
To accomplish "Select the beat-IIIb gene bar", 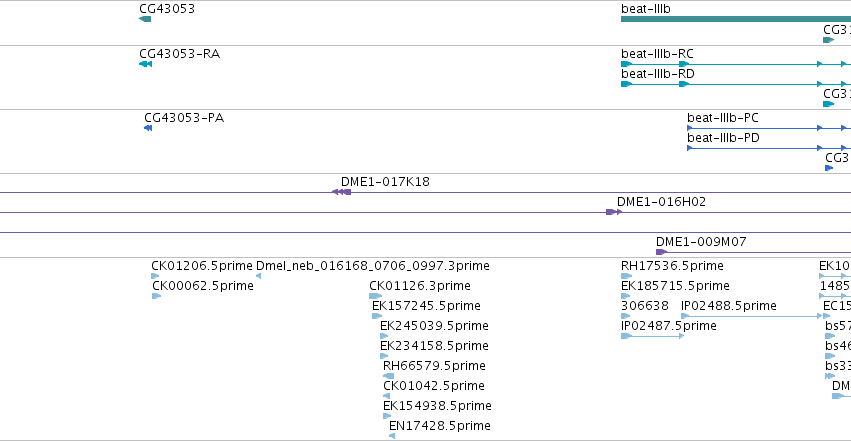I will tap(736, 19).
